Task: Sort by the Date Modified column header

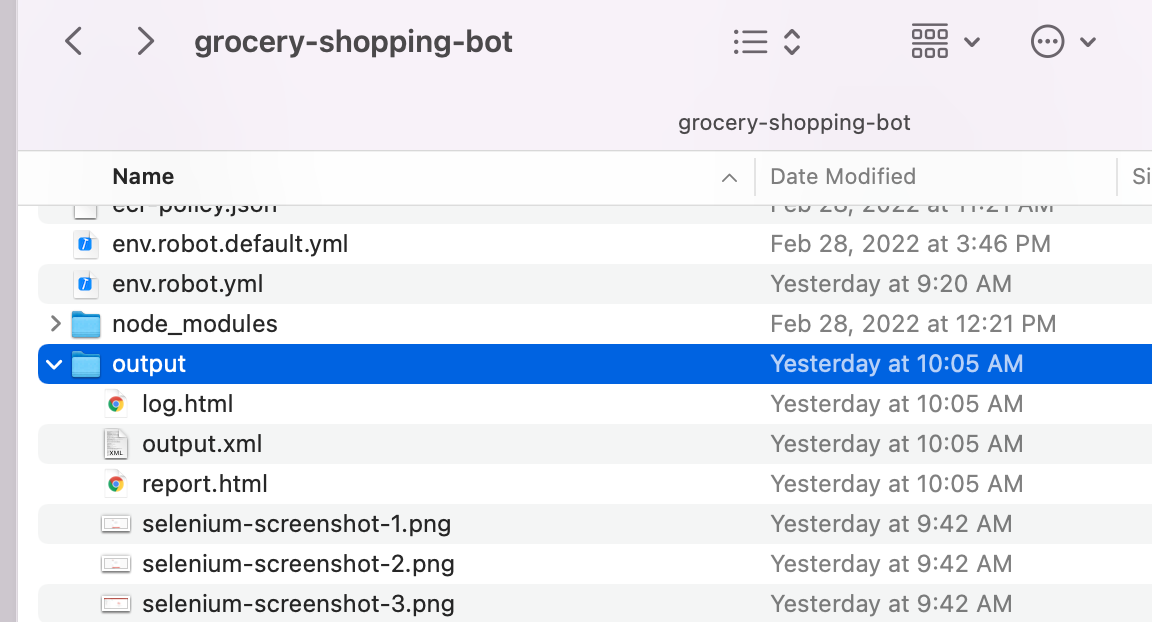Action: point(843,176)
